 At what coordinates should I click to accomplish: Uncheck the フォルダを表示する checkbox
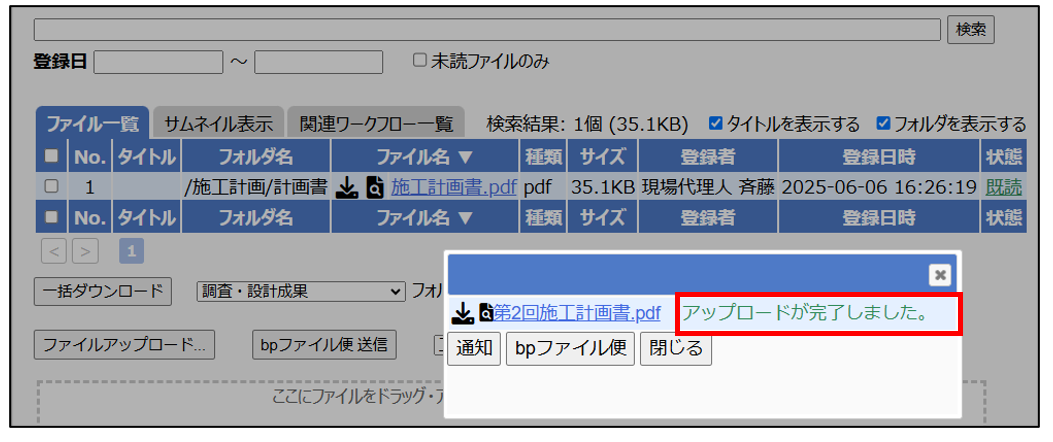click(883, 124)
